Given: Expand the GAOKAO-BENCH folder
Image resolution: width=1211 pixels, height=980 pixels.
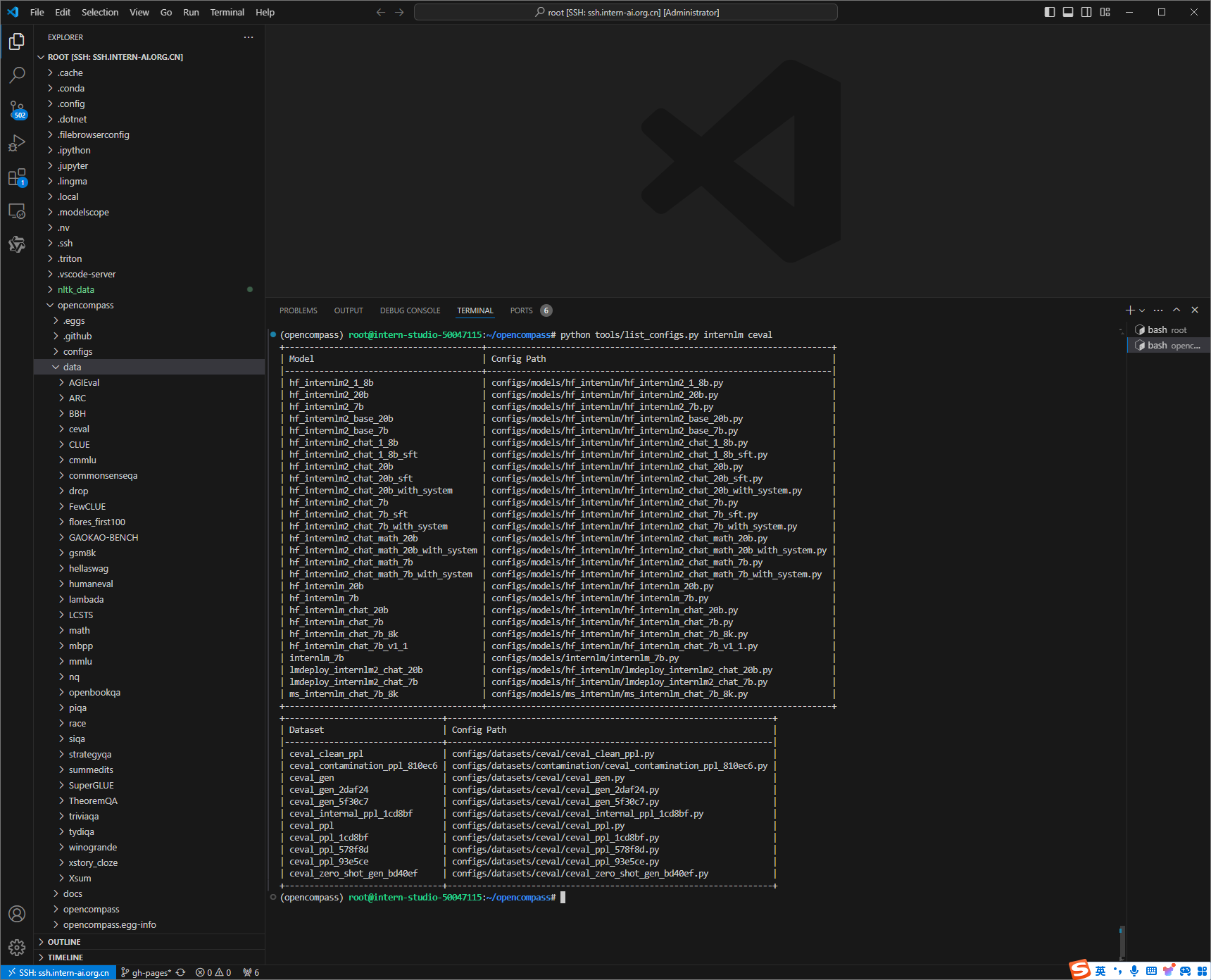Looking at the screenshot, I should (149, 537).
